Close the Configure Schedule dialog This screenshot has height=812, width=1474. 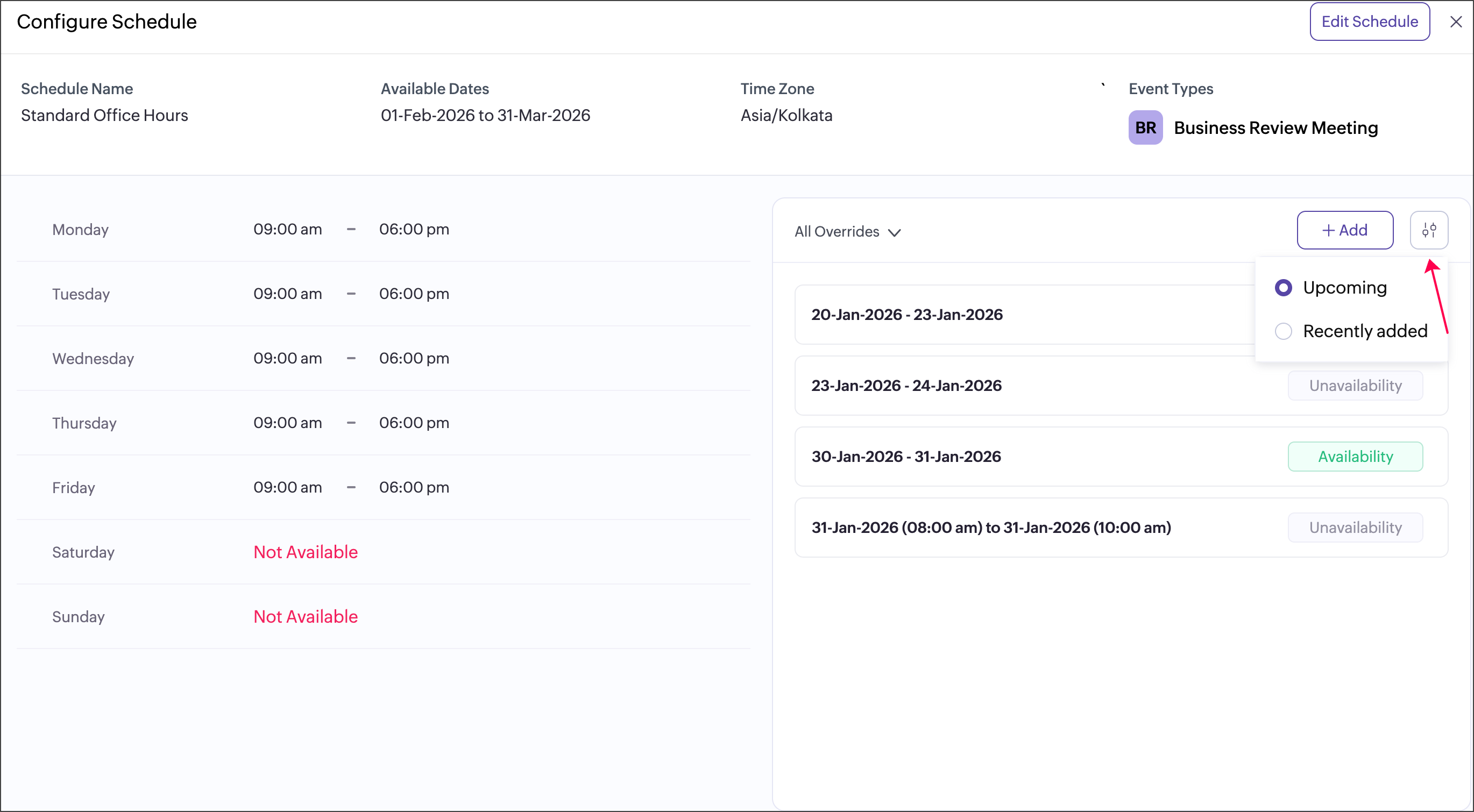[x=1456, y=22]
